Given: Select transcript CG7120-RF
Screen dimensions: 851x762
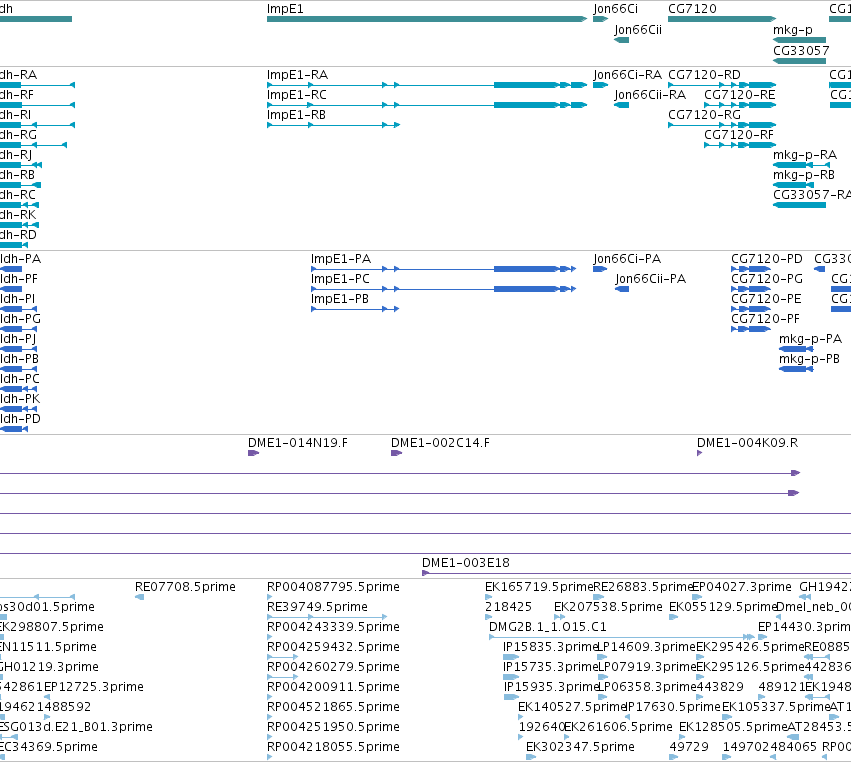Looking at the screenshot, I should (x=739, y=135).
